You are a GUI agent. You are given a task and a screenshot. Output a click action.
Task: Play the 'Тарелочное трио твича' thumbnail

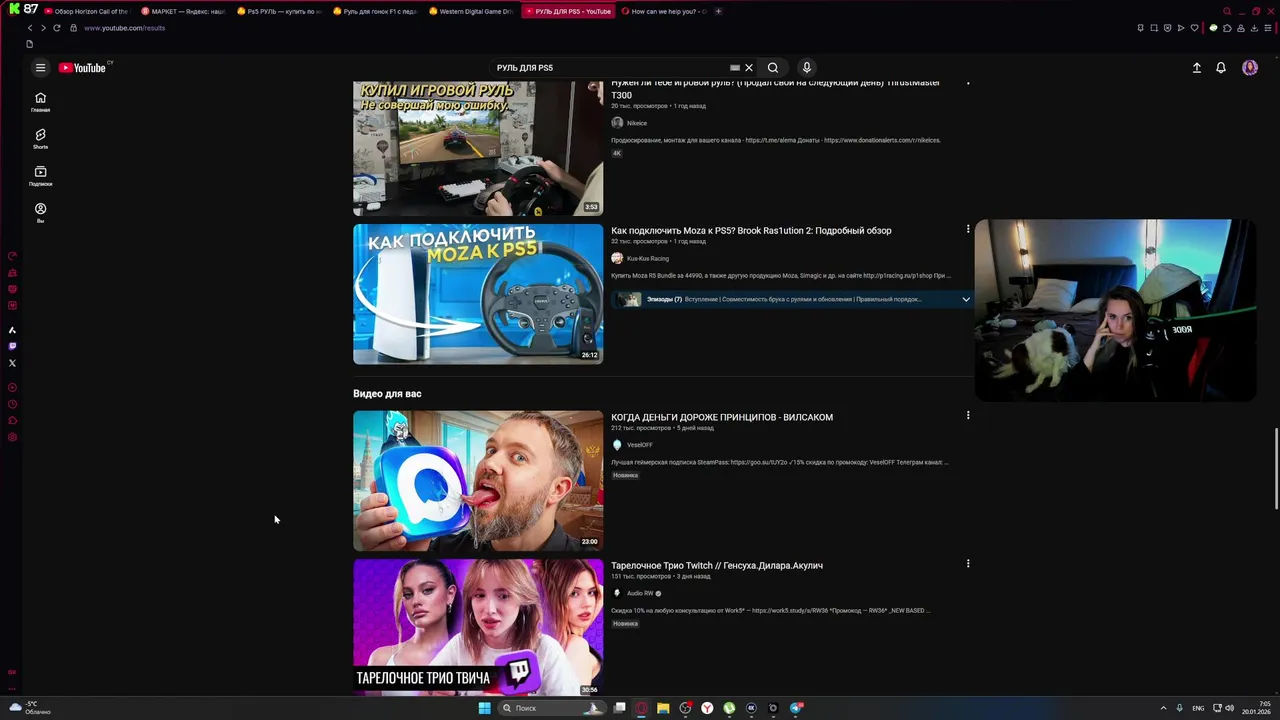[478, 627]
